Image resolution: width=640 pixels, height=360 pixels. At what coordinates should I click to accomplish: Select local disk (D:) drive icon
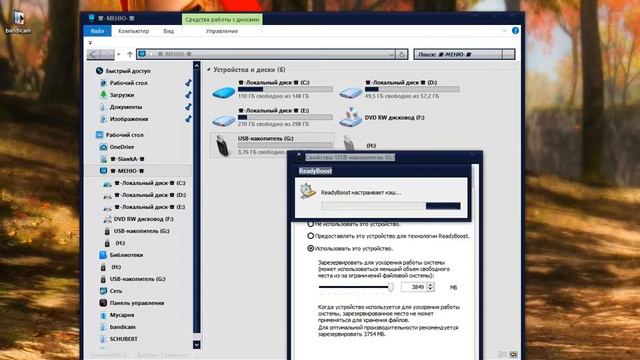[351, 92]
